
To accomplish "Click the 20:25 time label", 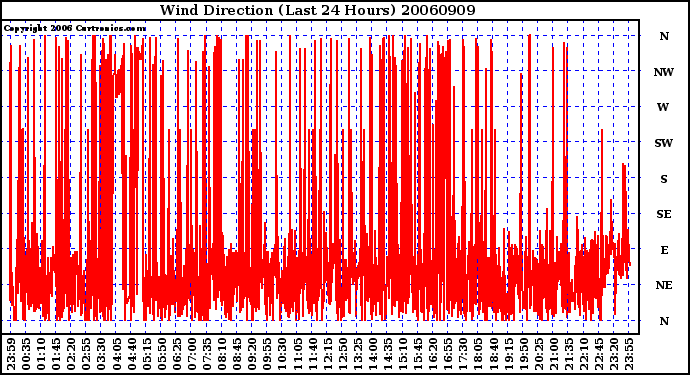I will point(539,354).
